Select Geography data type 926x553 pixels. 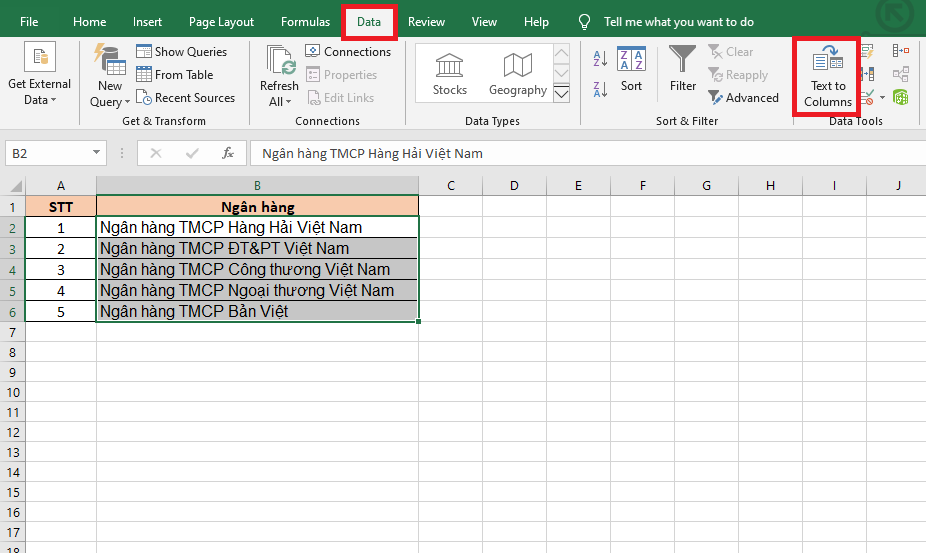click(x=518, y=74)
